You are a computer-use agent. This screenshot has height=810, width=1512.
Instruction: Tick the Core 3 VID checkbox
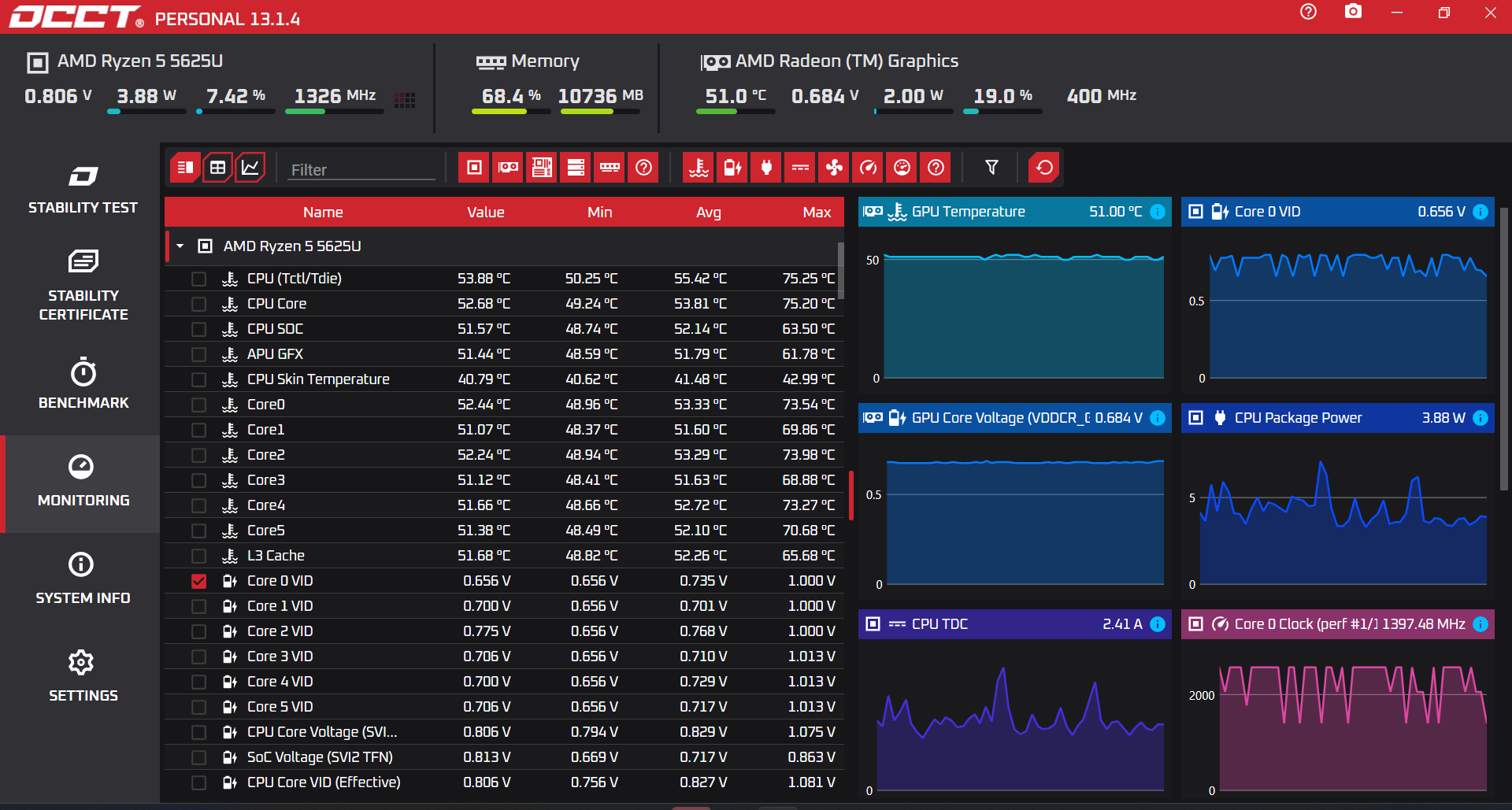(198, 657)
